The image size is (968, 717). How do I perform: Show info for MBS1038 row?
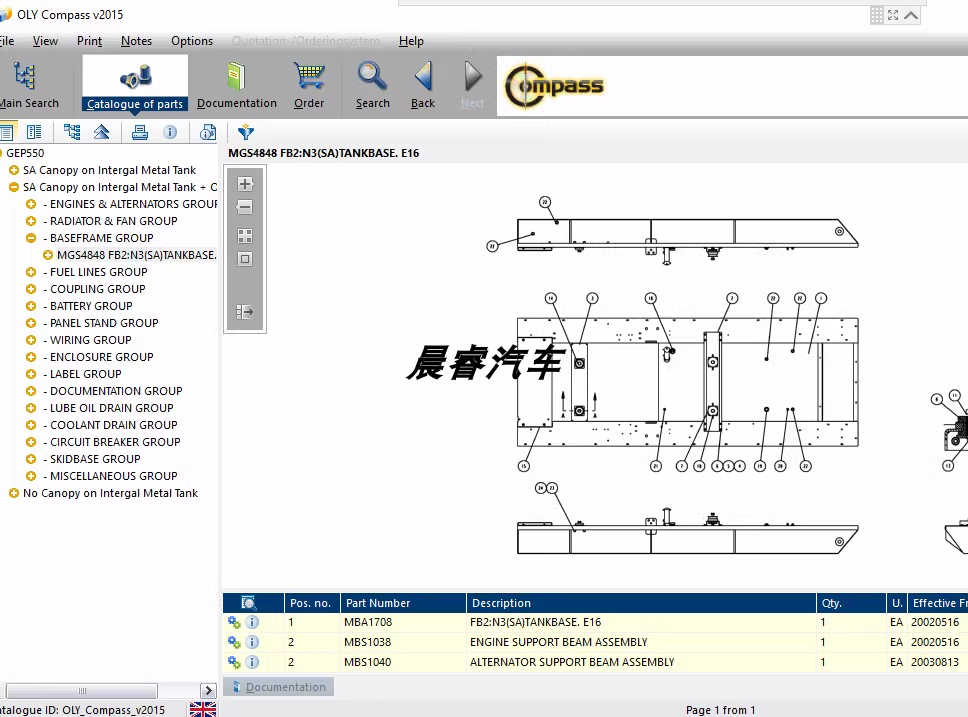252,642
